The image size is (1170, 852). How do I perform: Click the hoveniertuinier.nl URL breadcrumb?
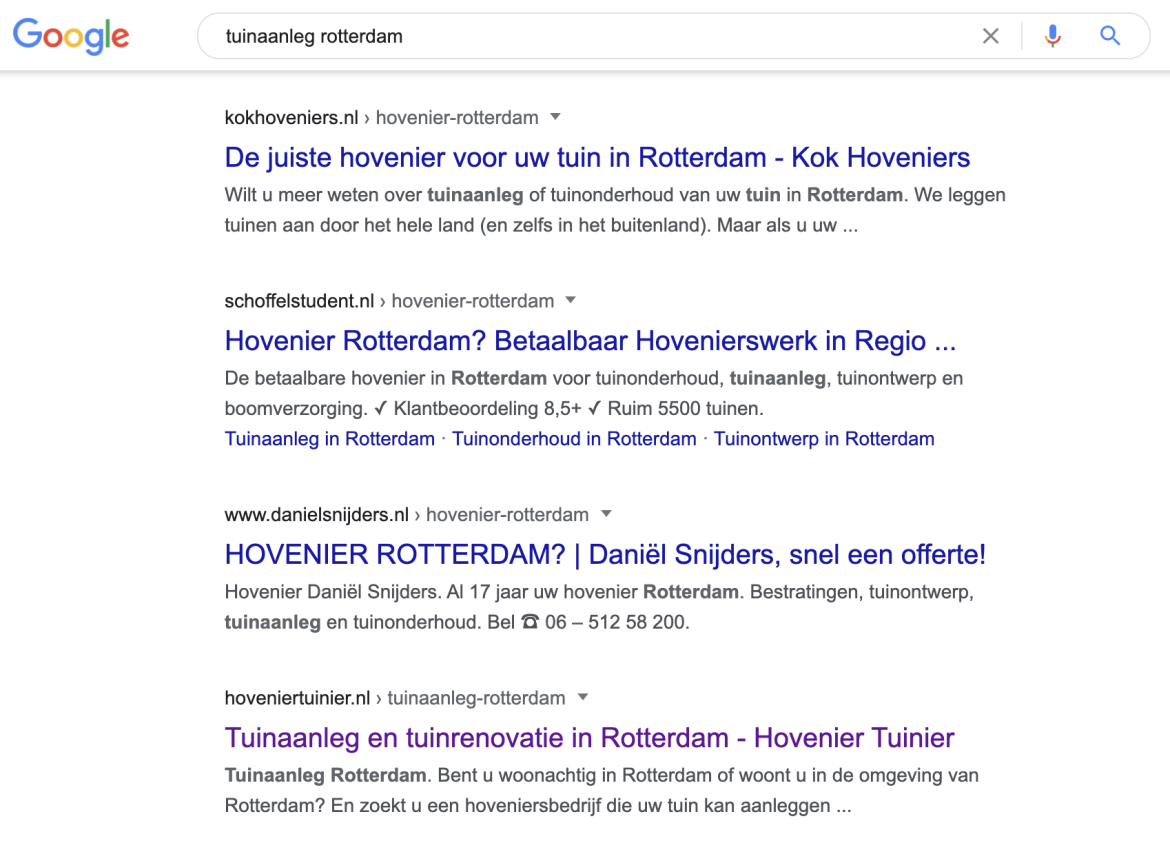395,698
